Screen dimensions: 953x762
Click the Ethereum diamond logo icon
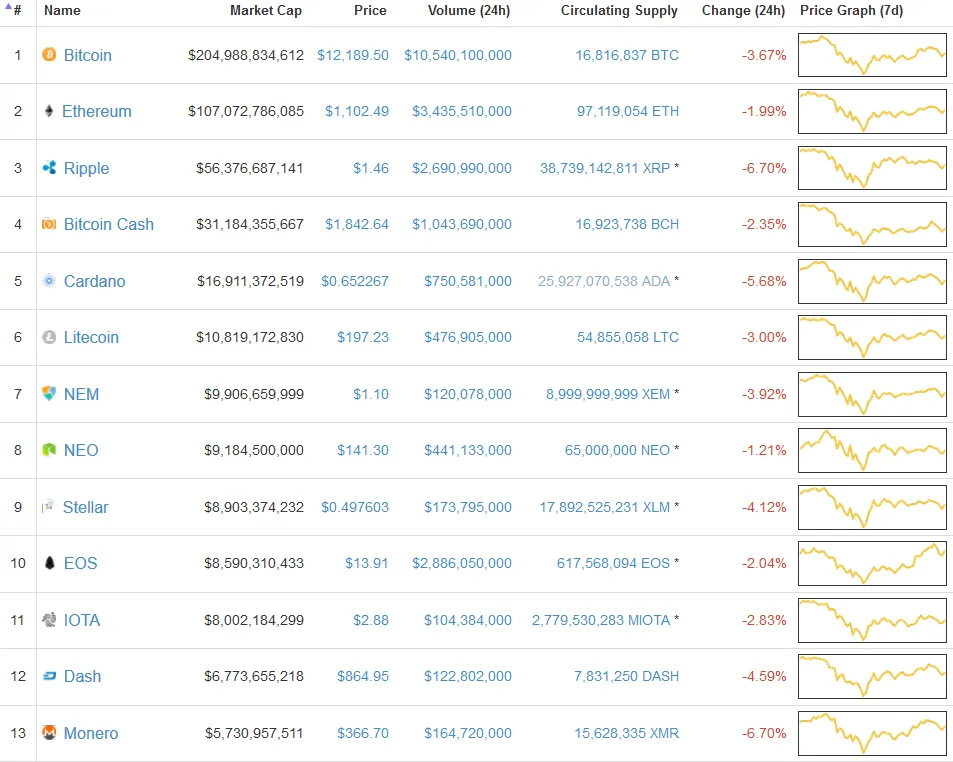pyautogui.click(x=49, y=111)
